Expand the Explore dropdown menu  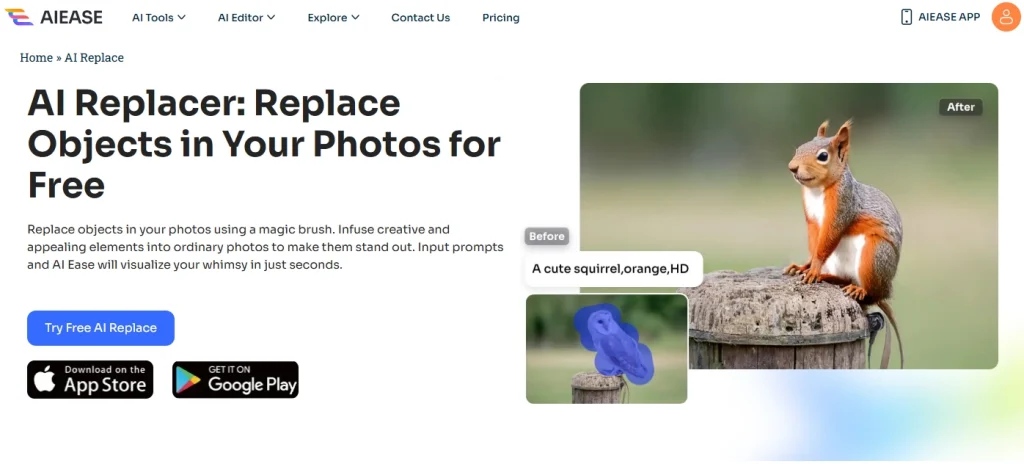(x=333, y=18)
